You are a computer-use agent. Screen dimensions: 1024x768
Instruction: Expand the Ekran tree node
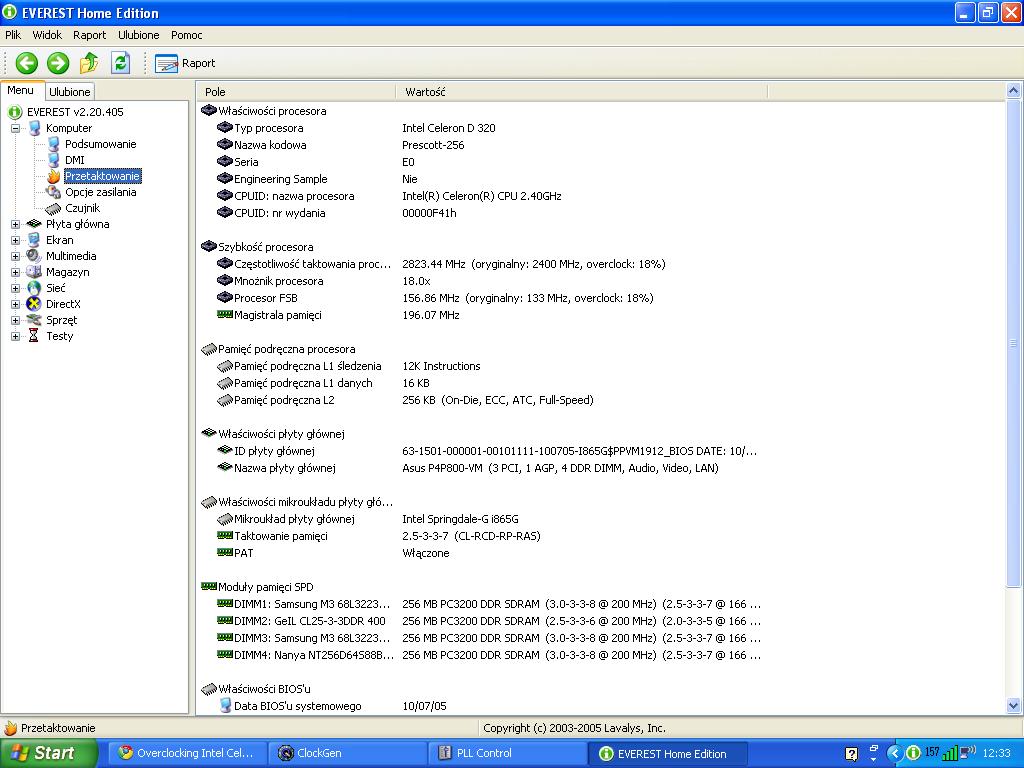(x=16, y=240)
